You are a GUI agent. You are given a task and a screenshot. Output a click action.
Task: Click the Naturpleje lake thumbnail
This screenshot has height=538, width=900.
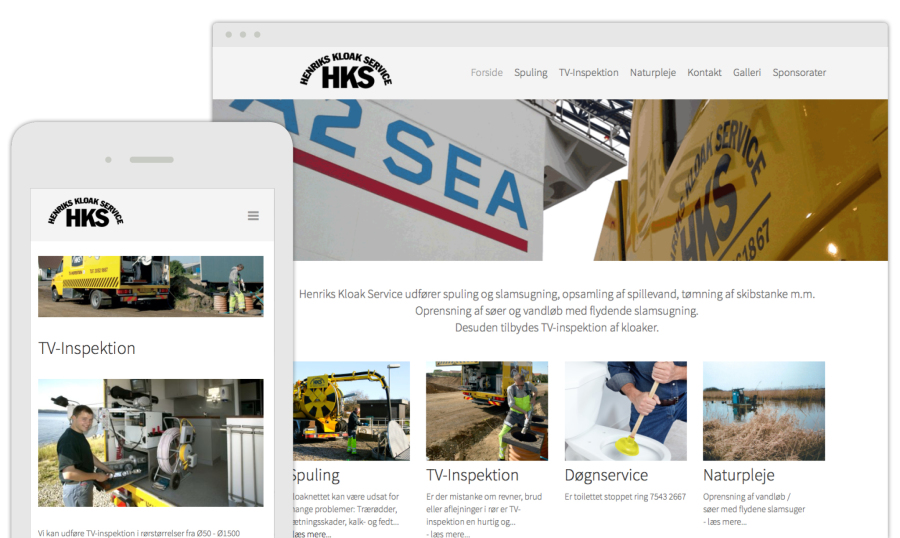(x=763, y=410)
